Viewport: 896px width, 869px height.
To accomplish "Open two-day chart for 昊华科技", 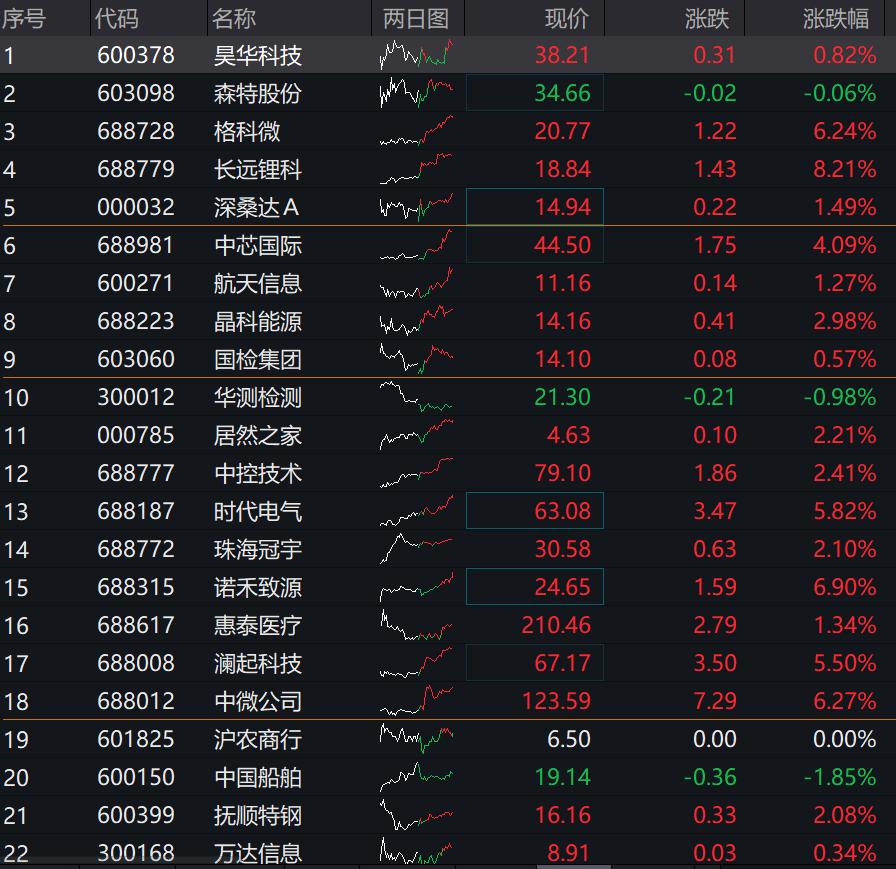I will [416, 55].
